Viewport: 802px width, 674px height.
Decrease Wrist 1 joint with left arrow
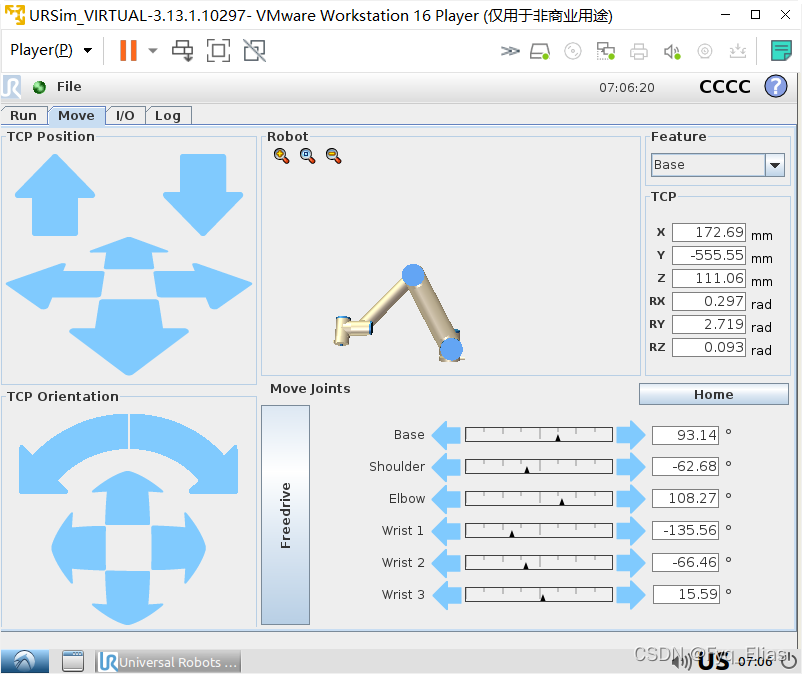[447, 531]
